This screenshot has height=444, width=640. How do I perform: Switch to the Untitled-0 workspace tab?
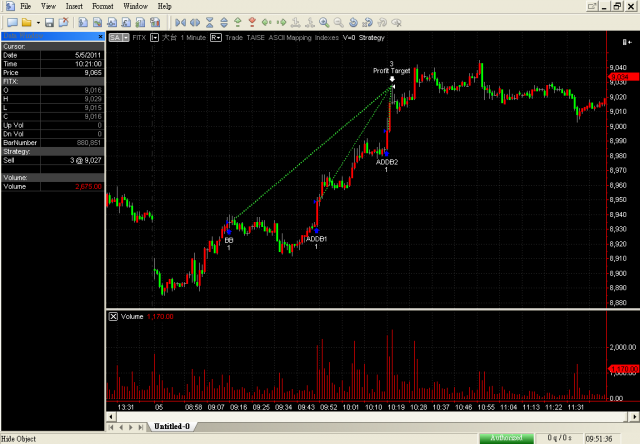(x=172, y=426)
